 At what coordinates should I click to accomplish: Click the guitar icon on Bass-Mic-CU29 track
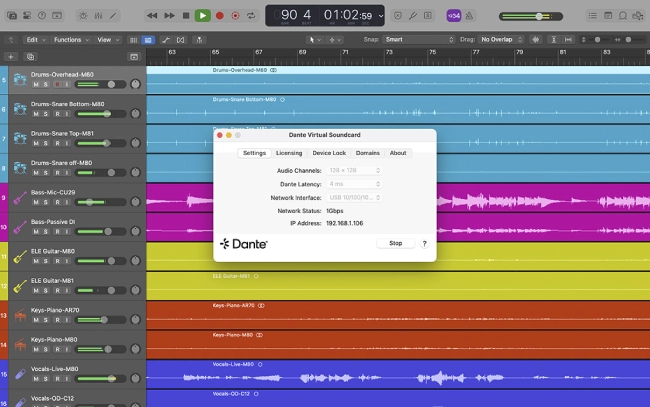(19, 198)
